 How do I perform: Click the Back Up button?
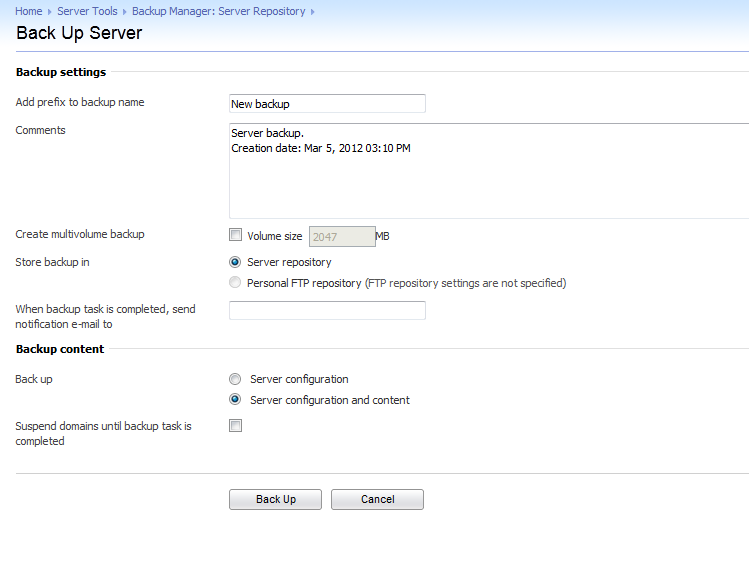coord(276,499)
